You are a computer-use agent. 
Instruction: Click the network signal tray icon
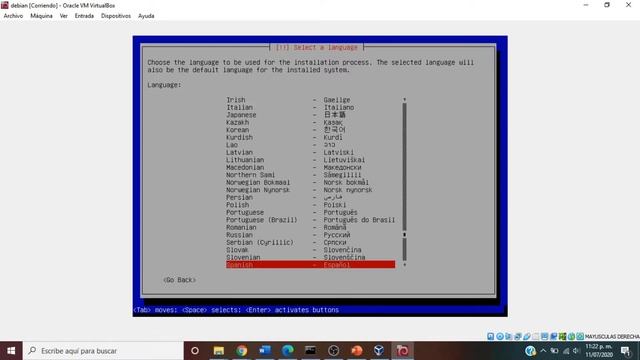click(x=566, y=351)
